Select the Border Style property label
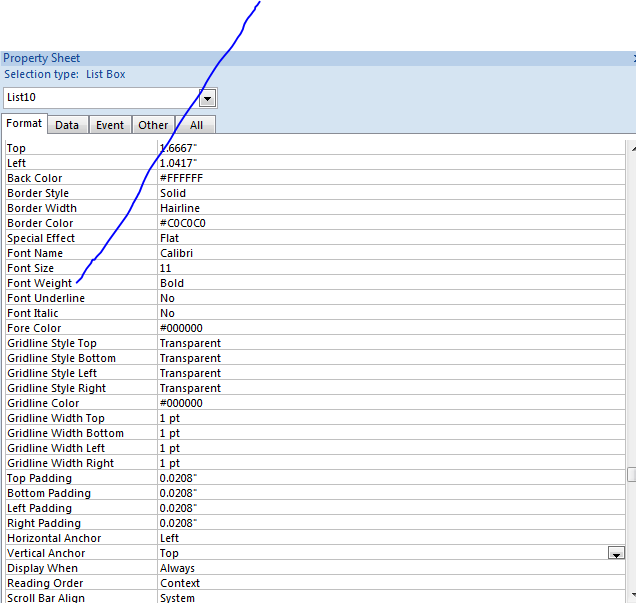This screenshot has height=603, width=636. pos(38,193)
